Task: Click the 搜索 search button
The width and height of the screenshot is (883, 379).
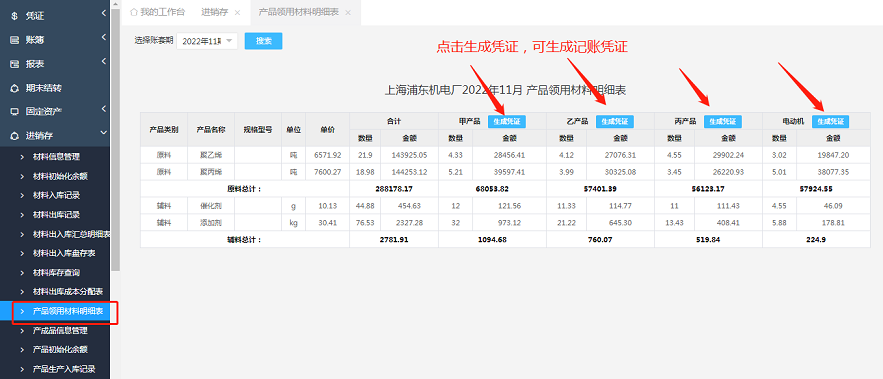Action: 264,41
